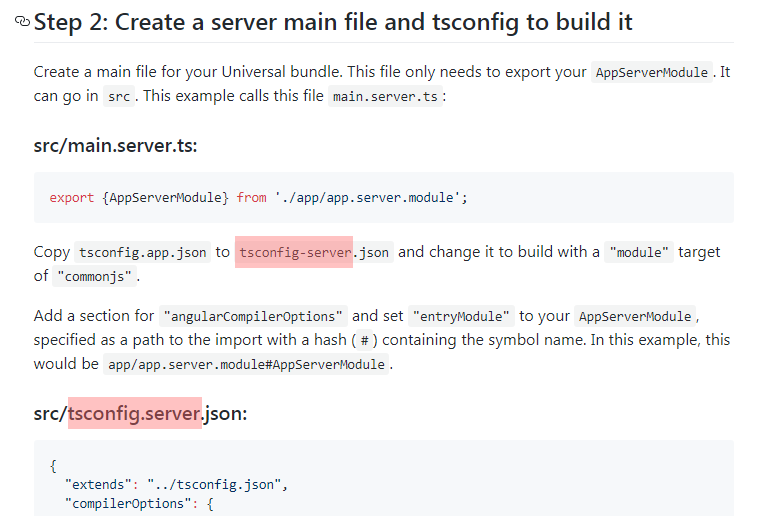Click the inline code tsconfig.app.json

tap(142, 252)
